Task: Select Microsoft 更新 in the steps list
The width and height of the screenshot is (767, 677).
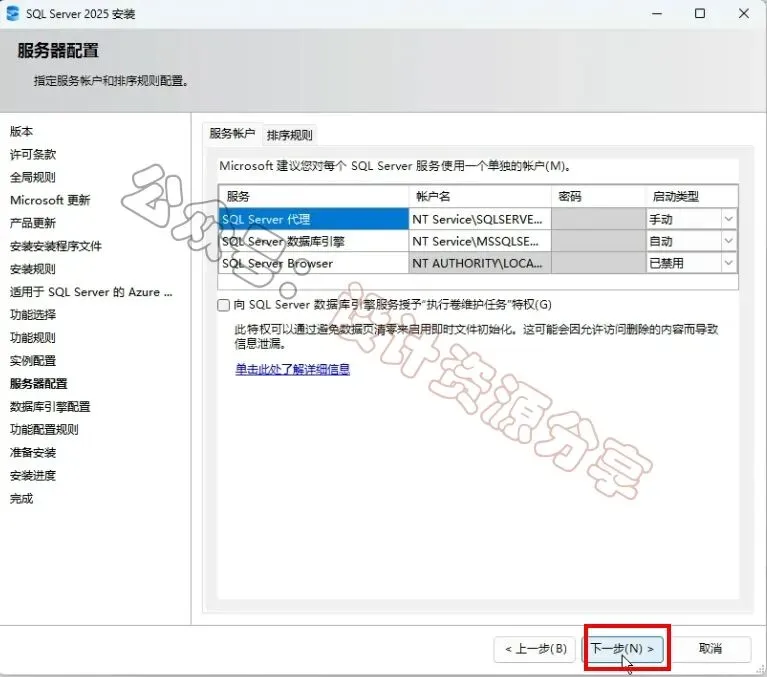Action: (50, 200)
